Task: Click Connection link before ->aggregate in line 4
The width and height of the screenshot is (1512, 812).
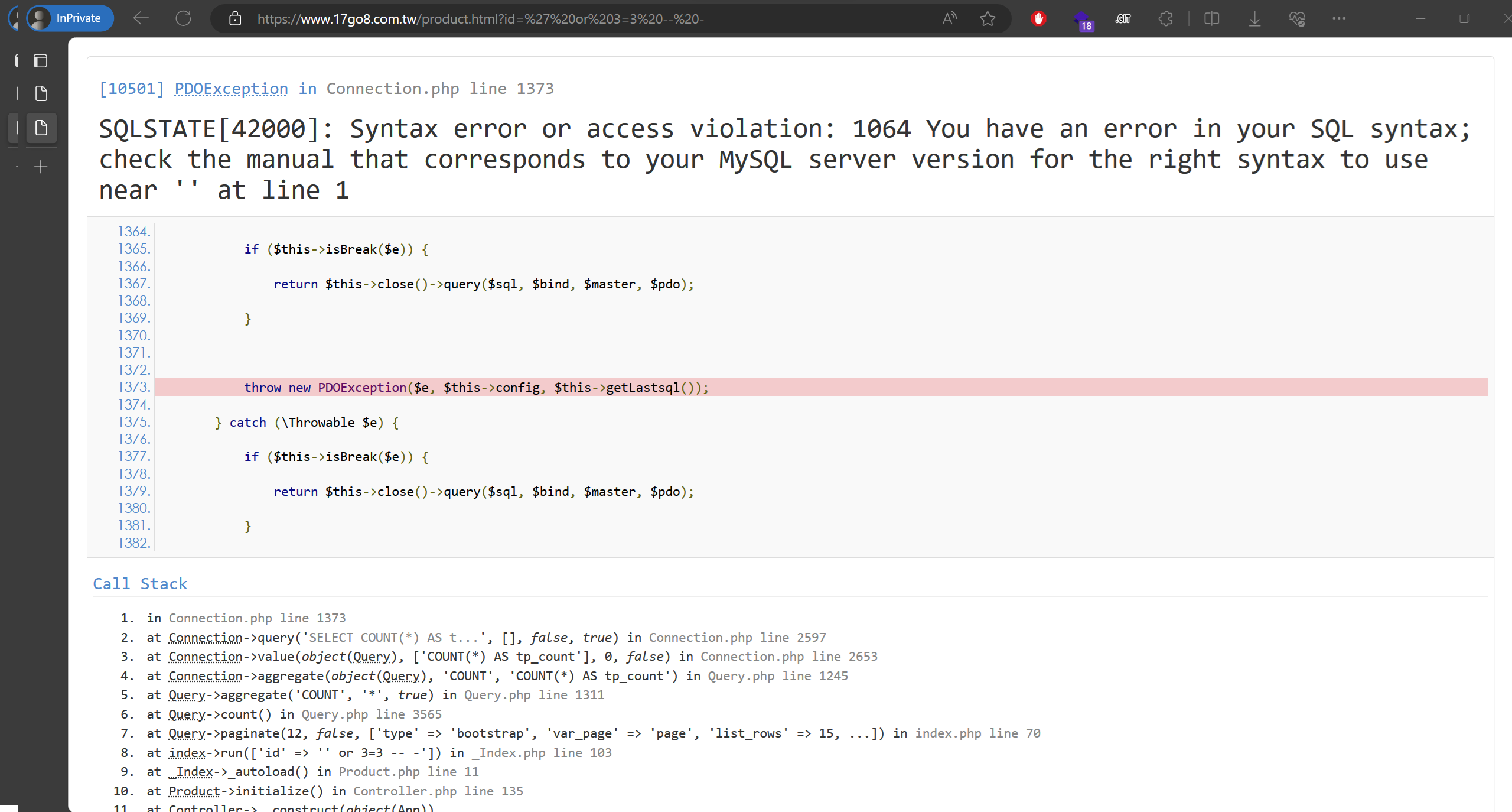Action: pos(206,676)
